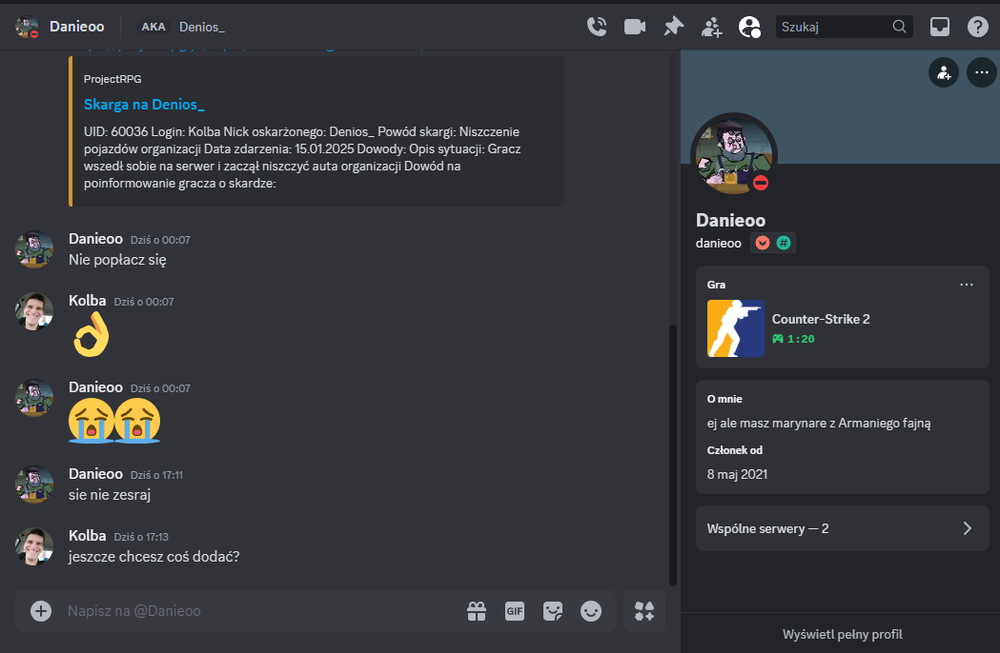Open Discord help

[978, 27]
